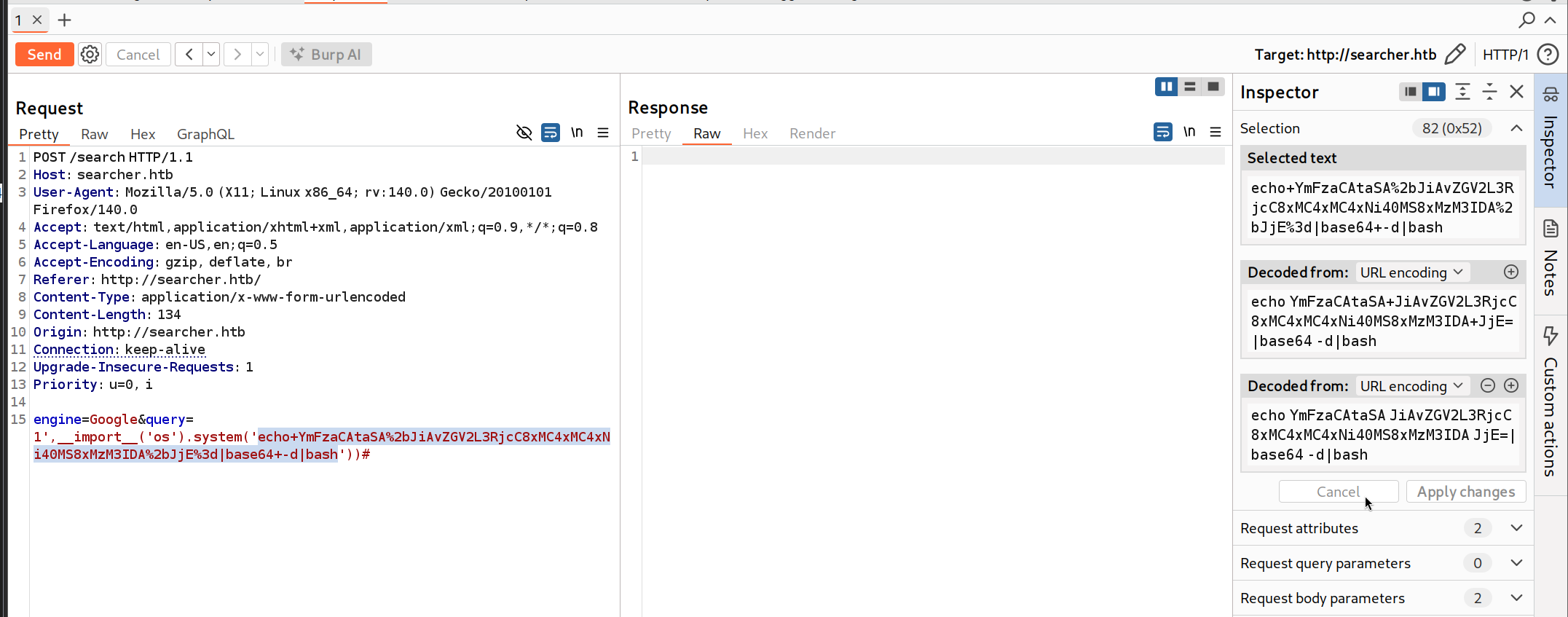Viewport: 1568px width, 617px height.
Task: Set Inspector to the wide docked layout icon
Action: tap(1434, 92)
